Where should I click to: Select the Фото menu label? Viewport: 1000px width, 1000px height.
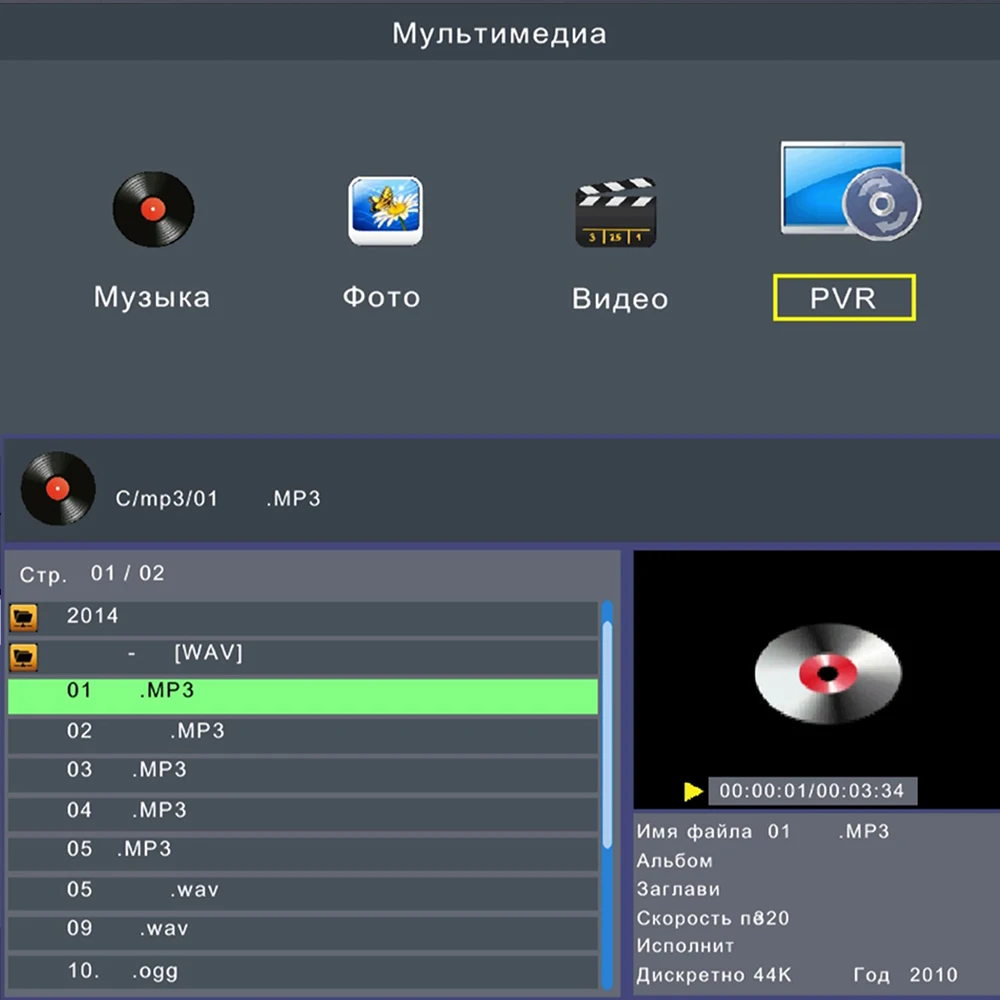pos(381,297)
